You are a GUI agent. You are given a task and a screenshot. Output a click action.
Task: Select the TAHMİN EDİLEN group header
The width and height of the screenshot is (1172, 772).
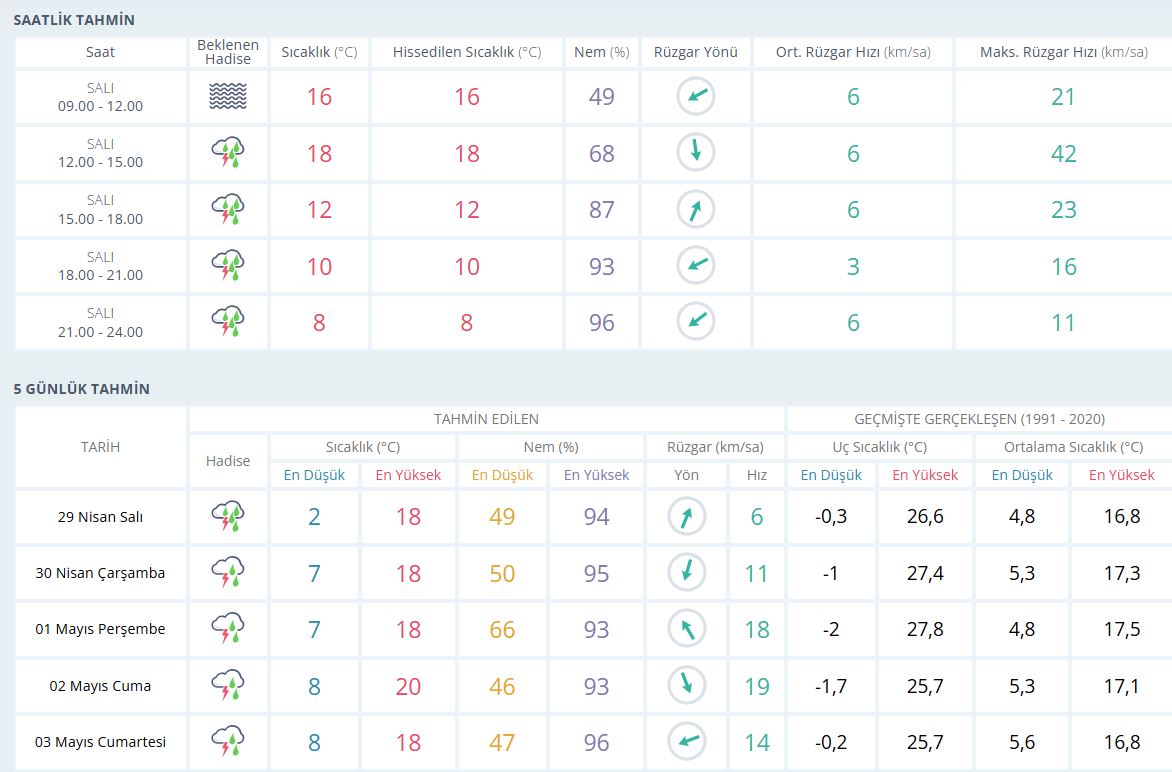point(486,419)
